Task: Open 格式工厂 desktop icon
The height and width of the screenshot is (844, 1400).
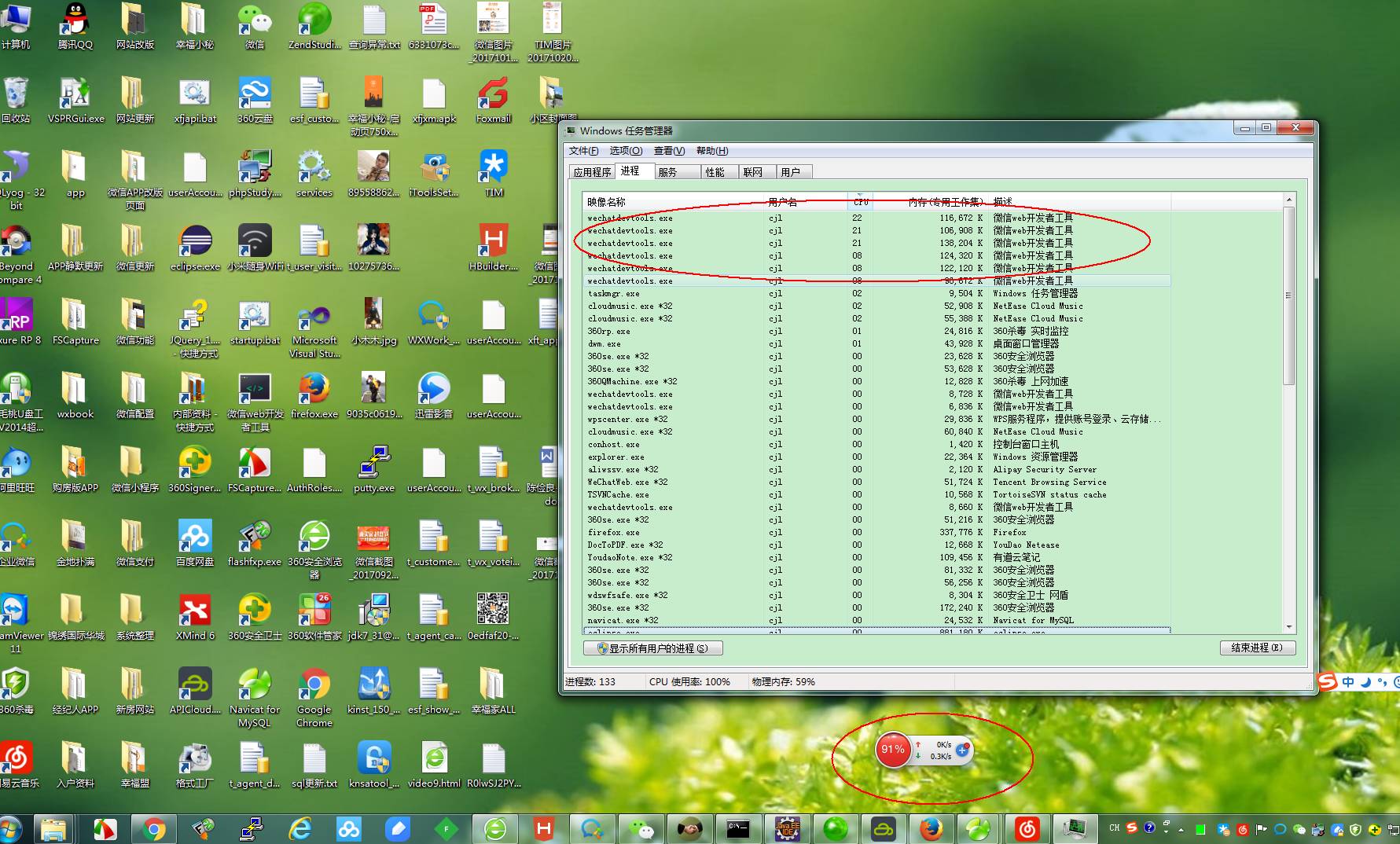Action: point(195,765)
